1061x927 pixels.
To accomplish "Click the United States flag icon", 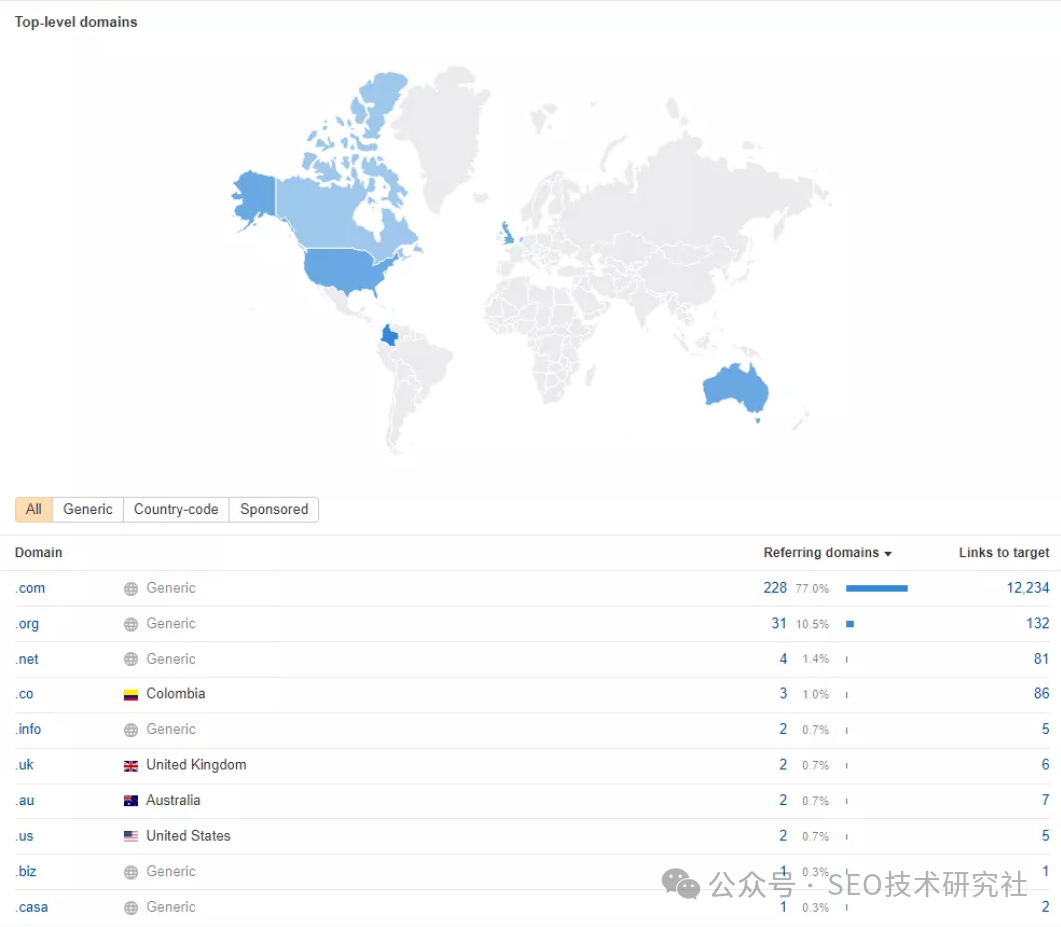I will [x=131, y=836].
